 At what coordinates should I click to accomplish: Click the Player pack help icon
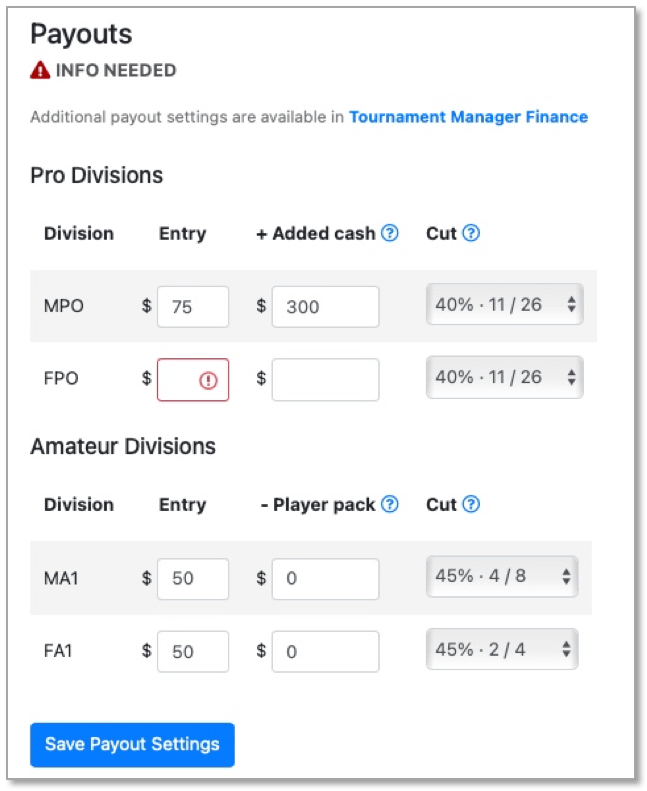coord(390,504)
